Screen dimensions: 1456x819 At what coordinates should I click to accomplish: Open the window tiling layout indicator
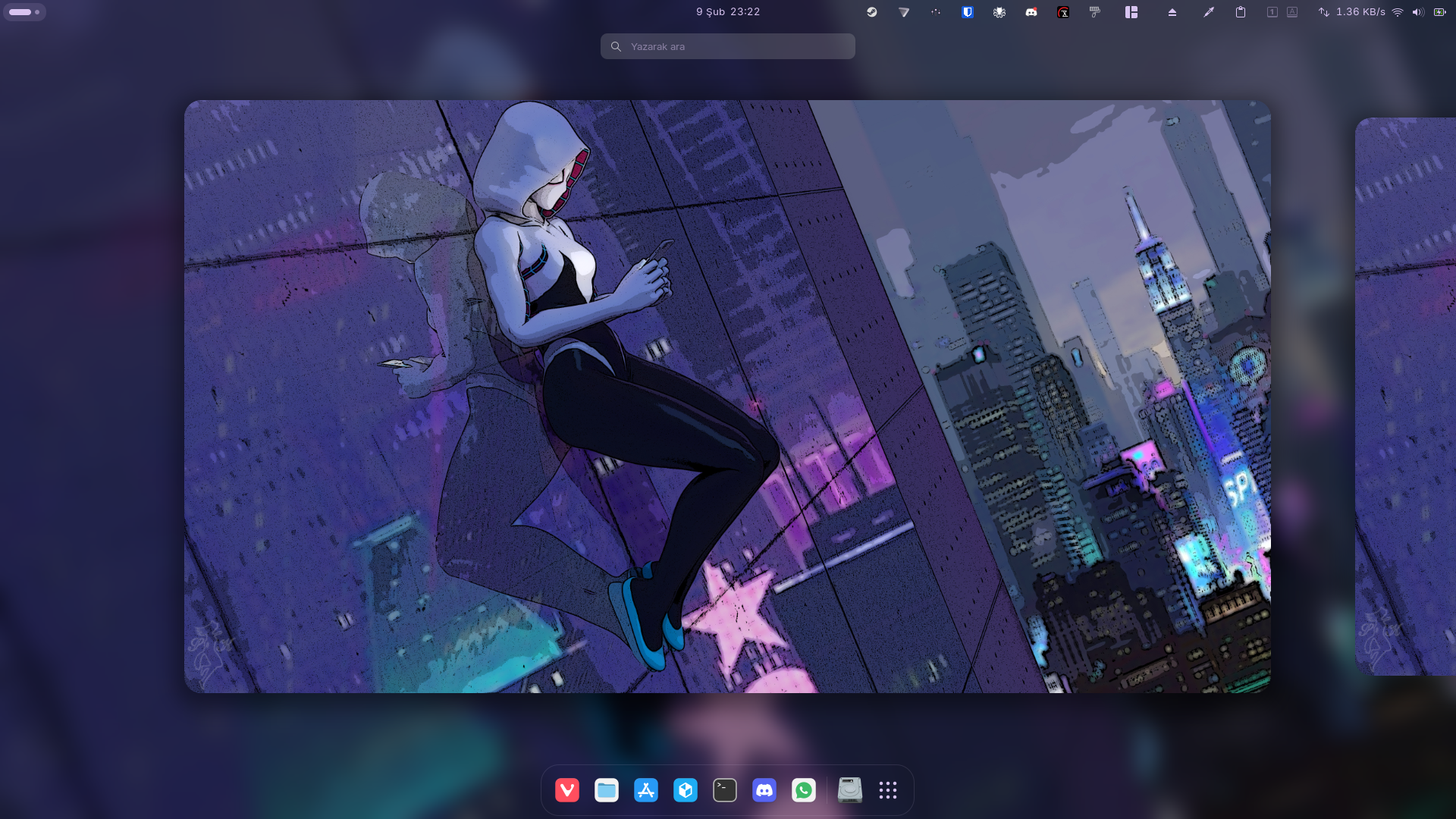[1131, 12]
